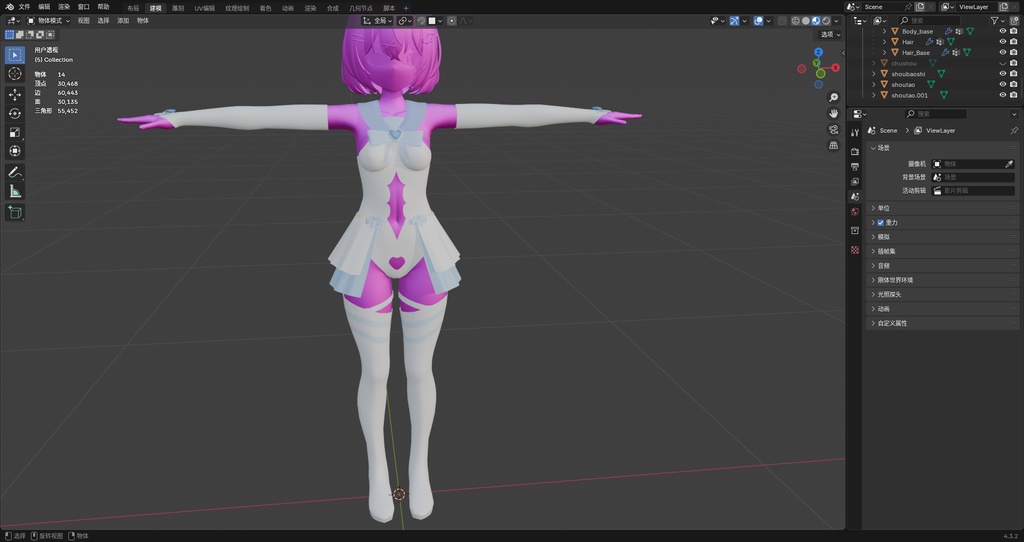Switch to the 雕刻 workspace tab

178,8
